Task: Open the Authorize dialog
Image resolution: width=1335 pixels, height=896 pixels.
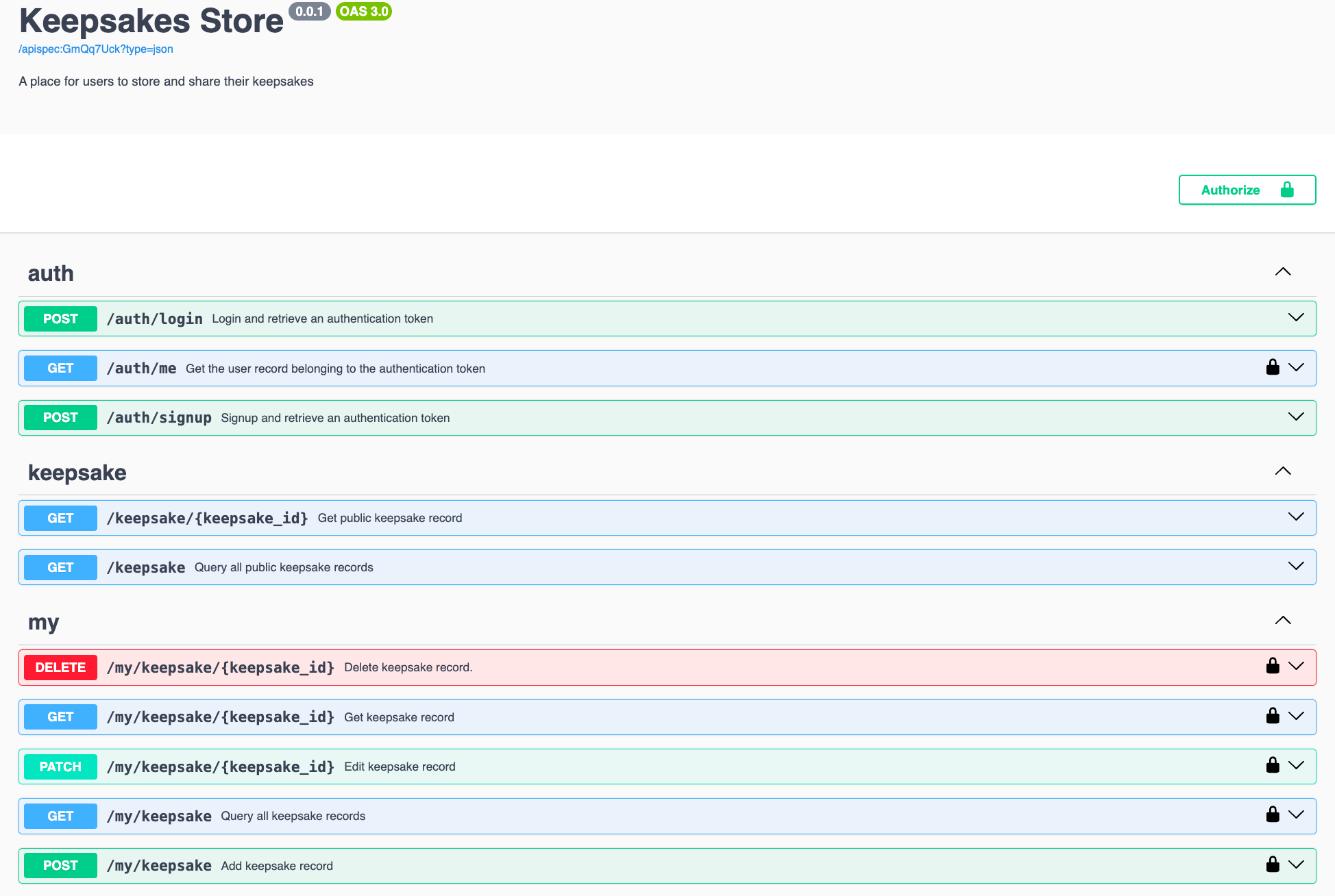Action: [x=1247, y=190]
